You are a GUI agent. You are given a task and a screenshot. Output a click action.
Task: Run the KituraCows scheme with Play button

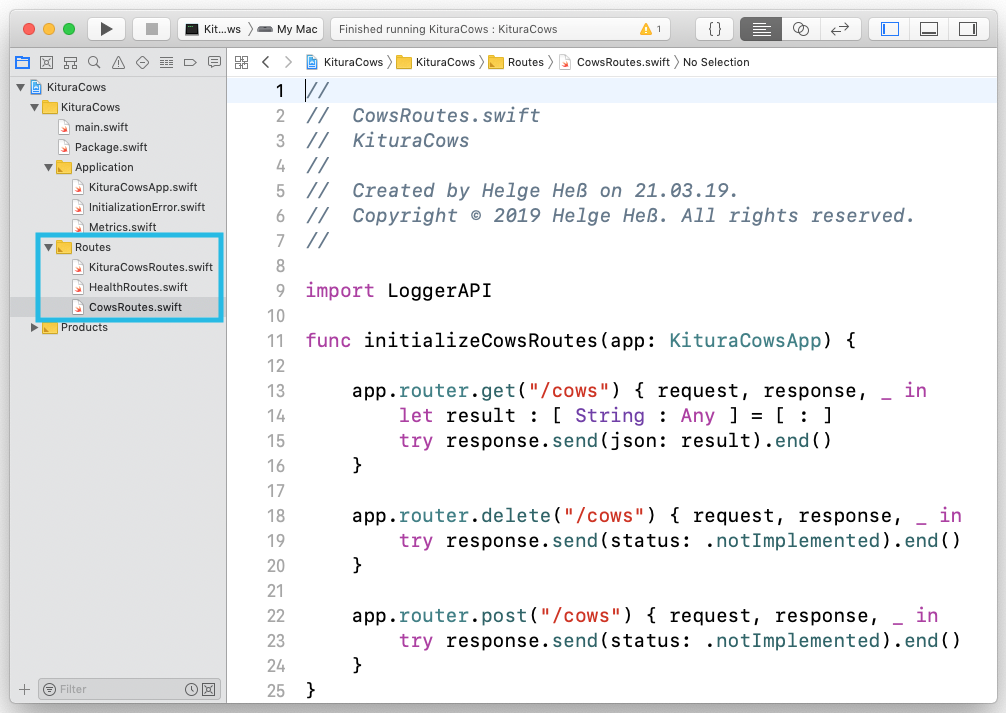107,29
